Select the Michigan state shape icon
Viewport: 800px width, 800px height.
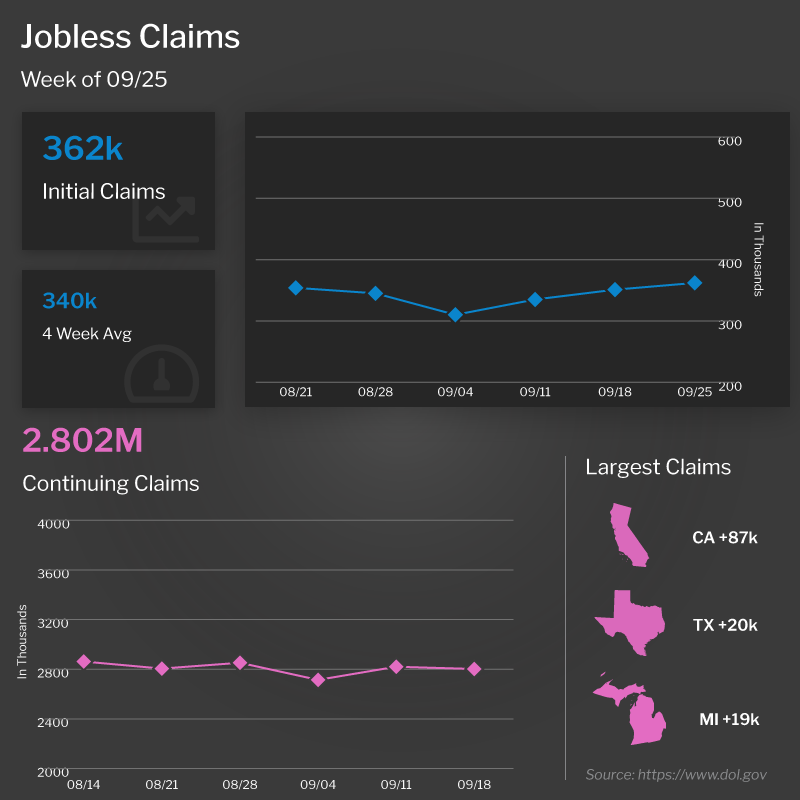[631, 709]
